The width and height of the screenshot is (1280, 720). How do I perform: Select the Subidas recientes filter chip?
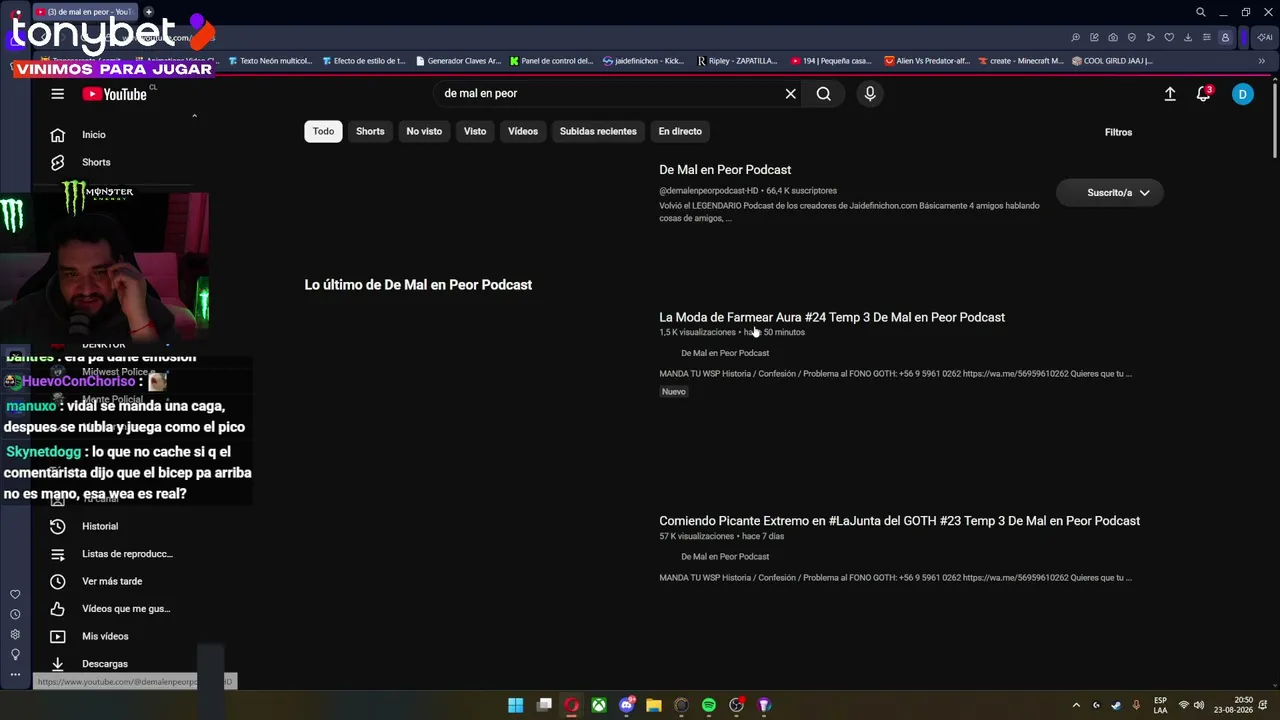(x=598, y=132)
